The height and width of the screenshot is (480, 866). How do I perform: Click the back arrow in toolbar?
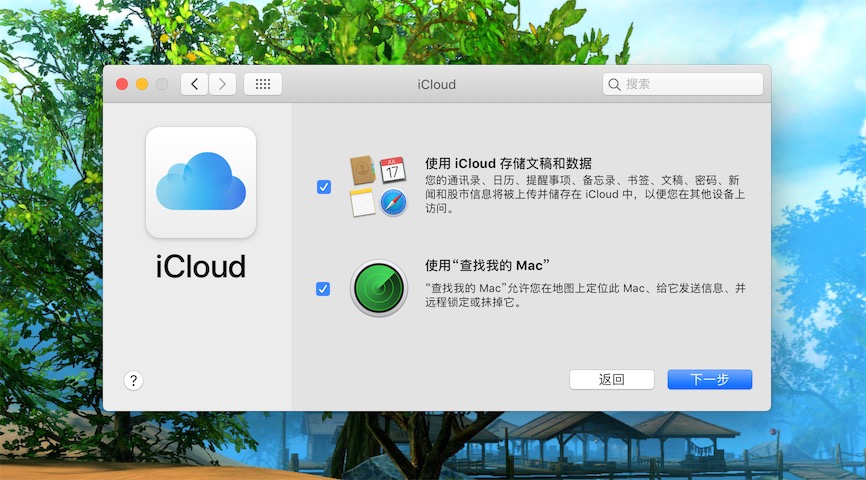click(x=194, y=84)
